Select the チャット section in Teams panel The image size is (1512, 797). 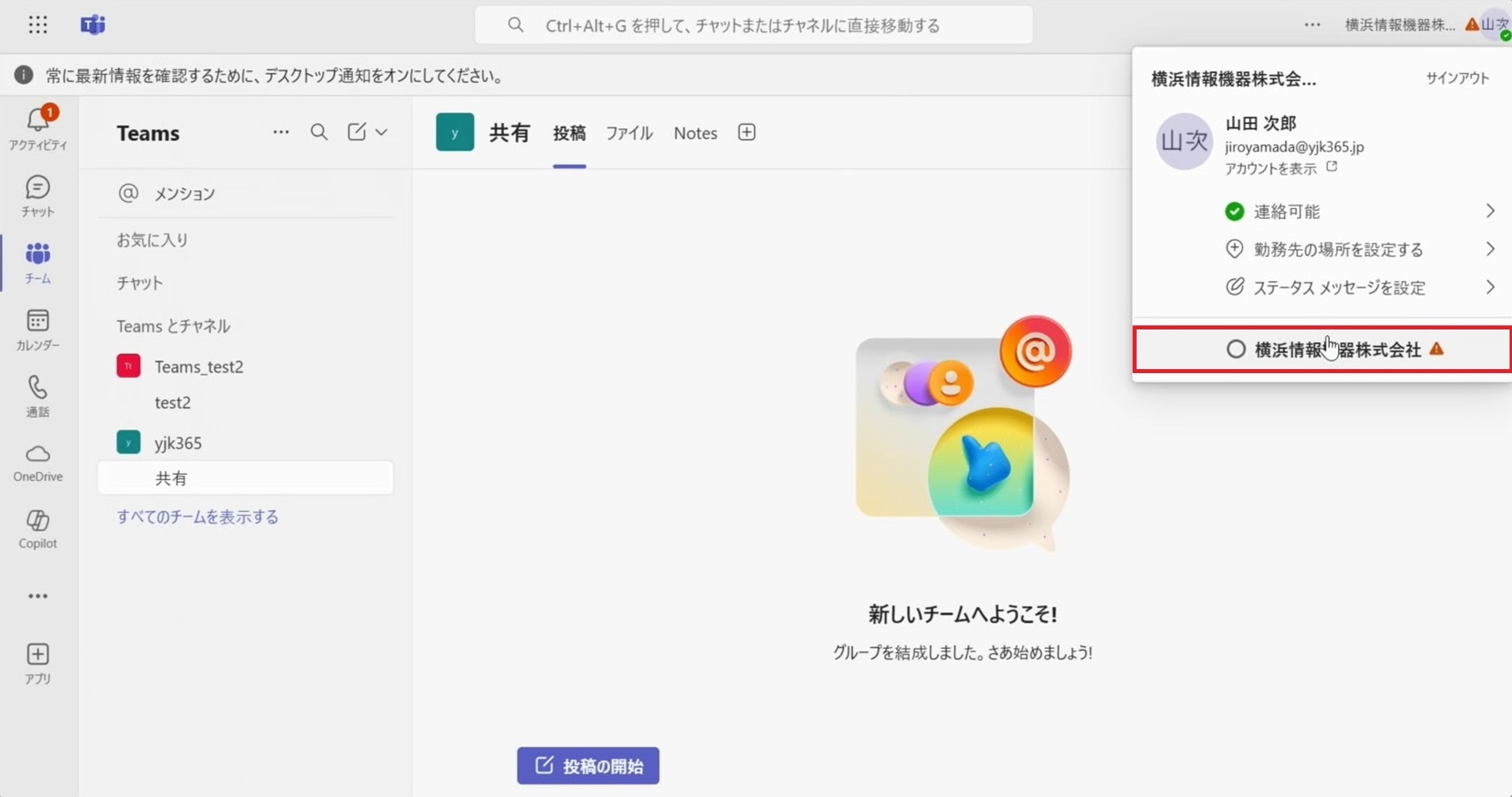[140, 283]
